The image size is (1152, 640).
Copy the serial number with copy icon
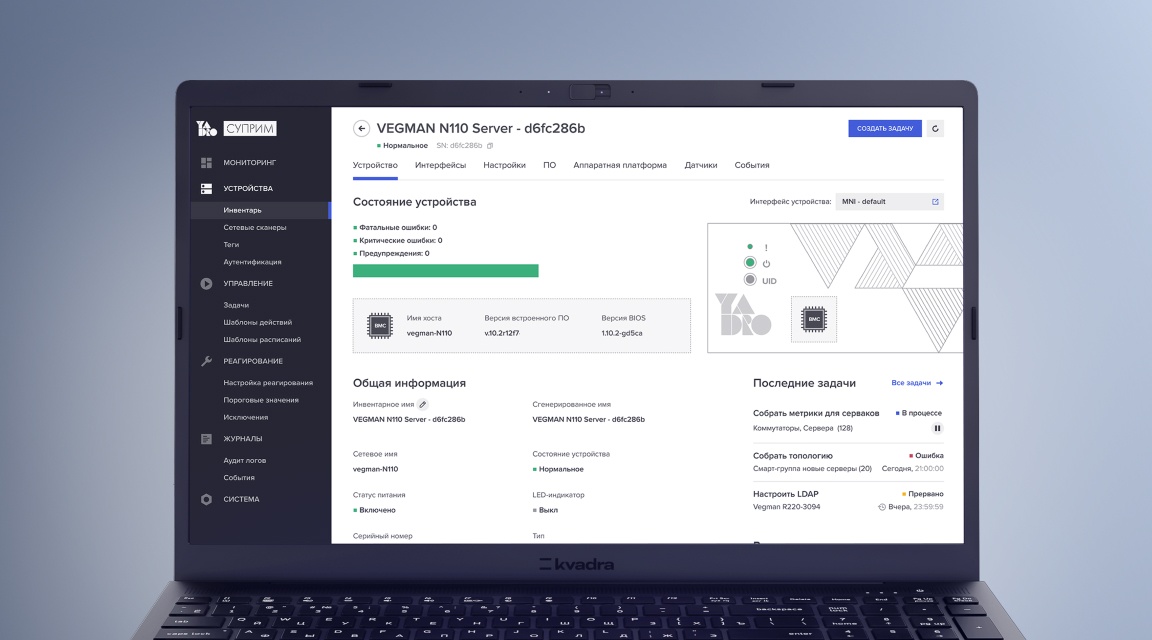click(x=490, y=146)
